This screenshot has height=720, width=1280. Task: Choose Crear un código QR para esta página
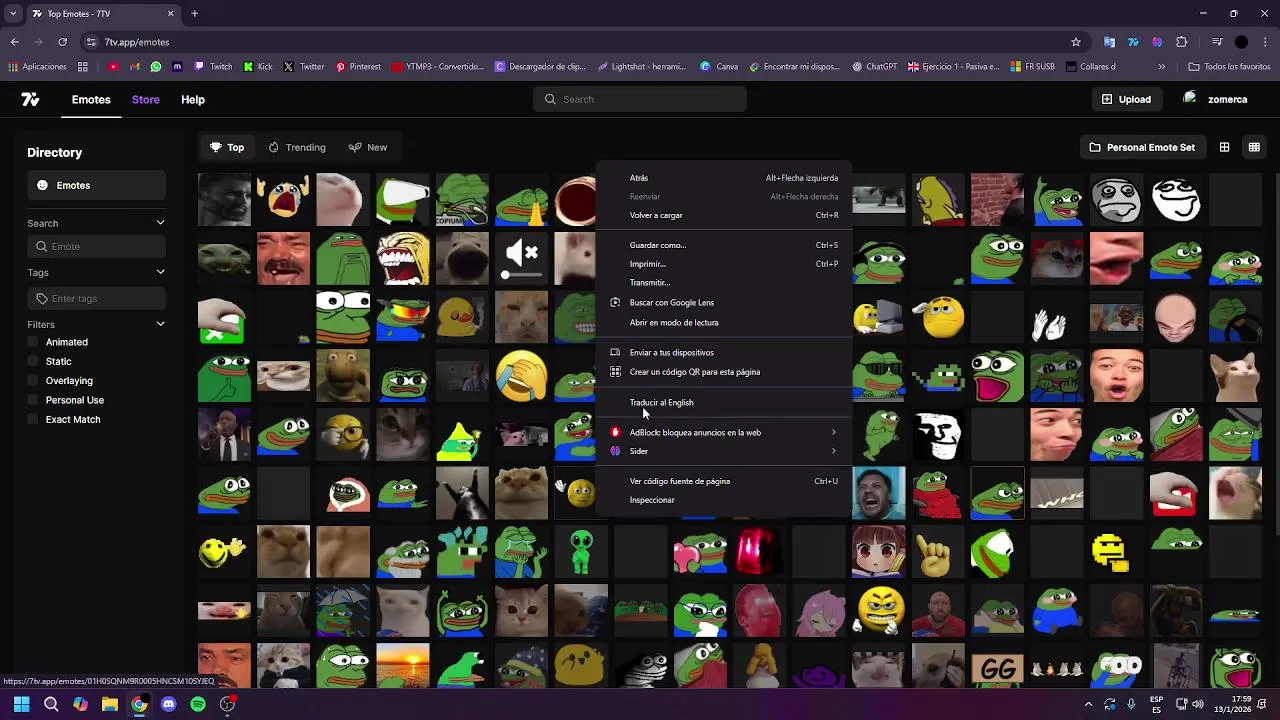pos(723,372)
